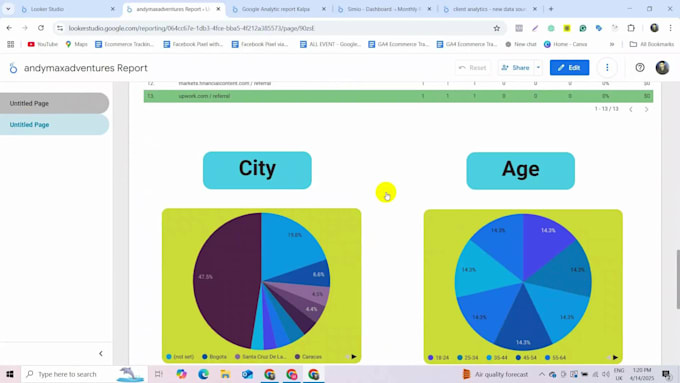The image size is (680, 383).
Task: Click the address bar URL
Action: click(192, 28)
